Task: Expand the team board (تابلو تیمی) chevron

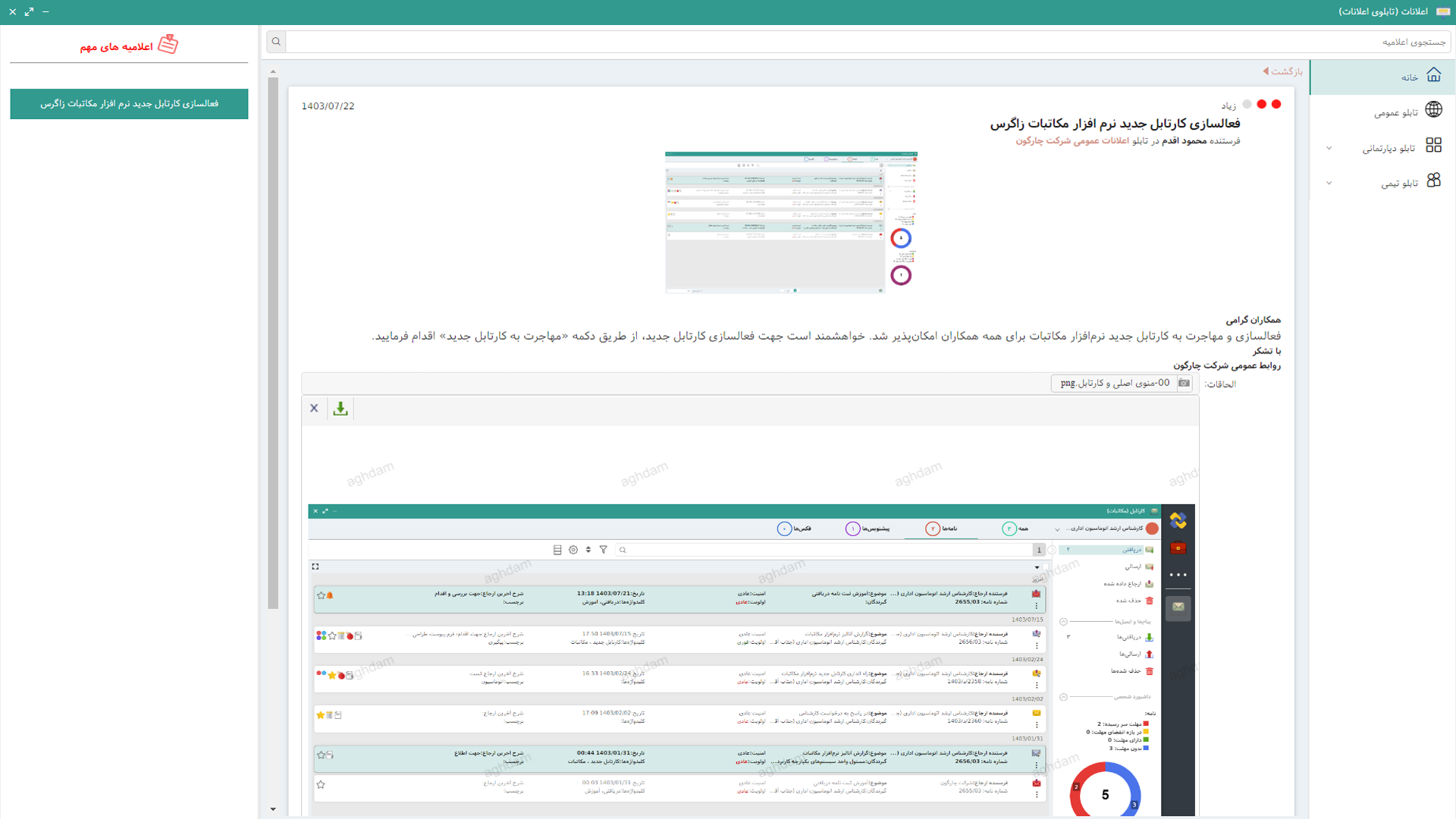Action: 1329,183
